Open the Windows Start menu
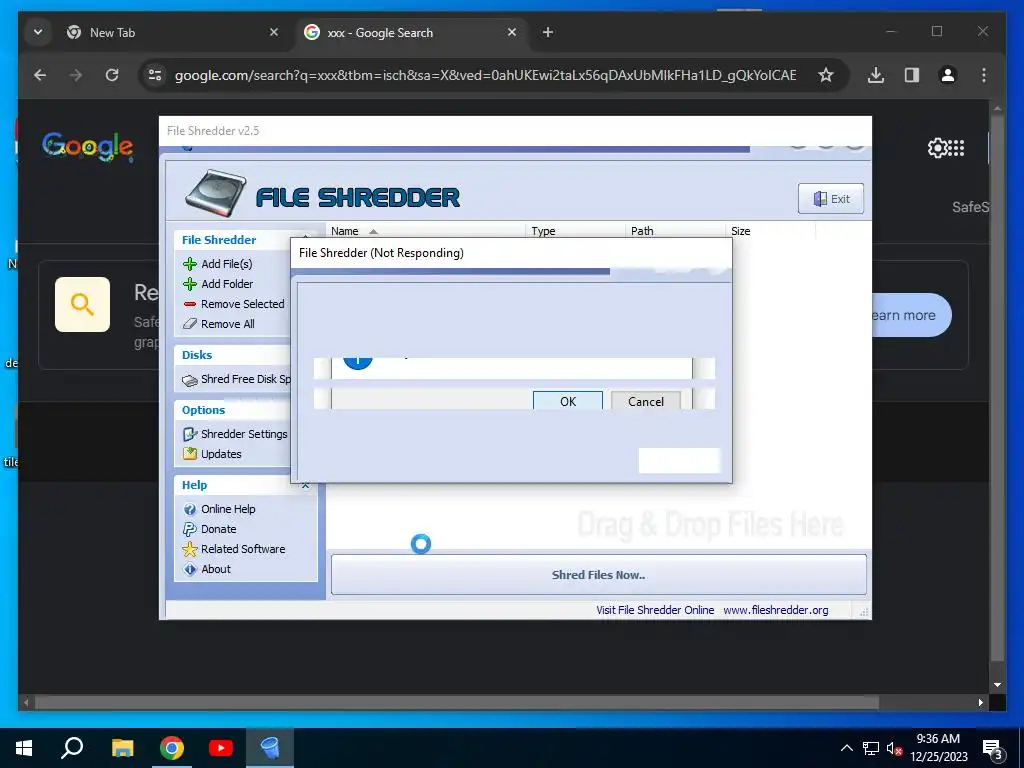Image resolution: width=1024 pixels, height=768 pixels. [24, 748]
